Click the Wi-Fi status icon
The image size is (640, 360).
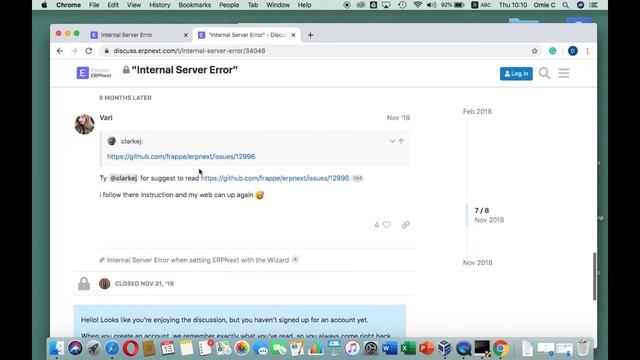[417, 5]
